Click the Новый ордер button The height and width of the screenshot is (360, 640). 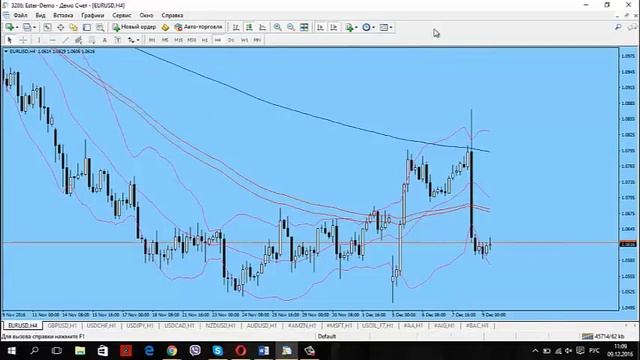(x=134, y=27)
